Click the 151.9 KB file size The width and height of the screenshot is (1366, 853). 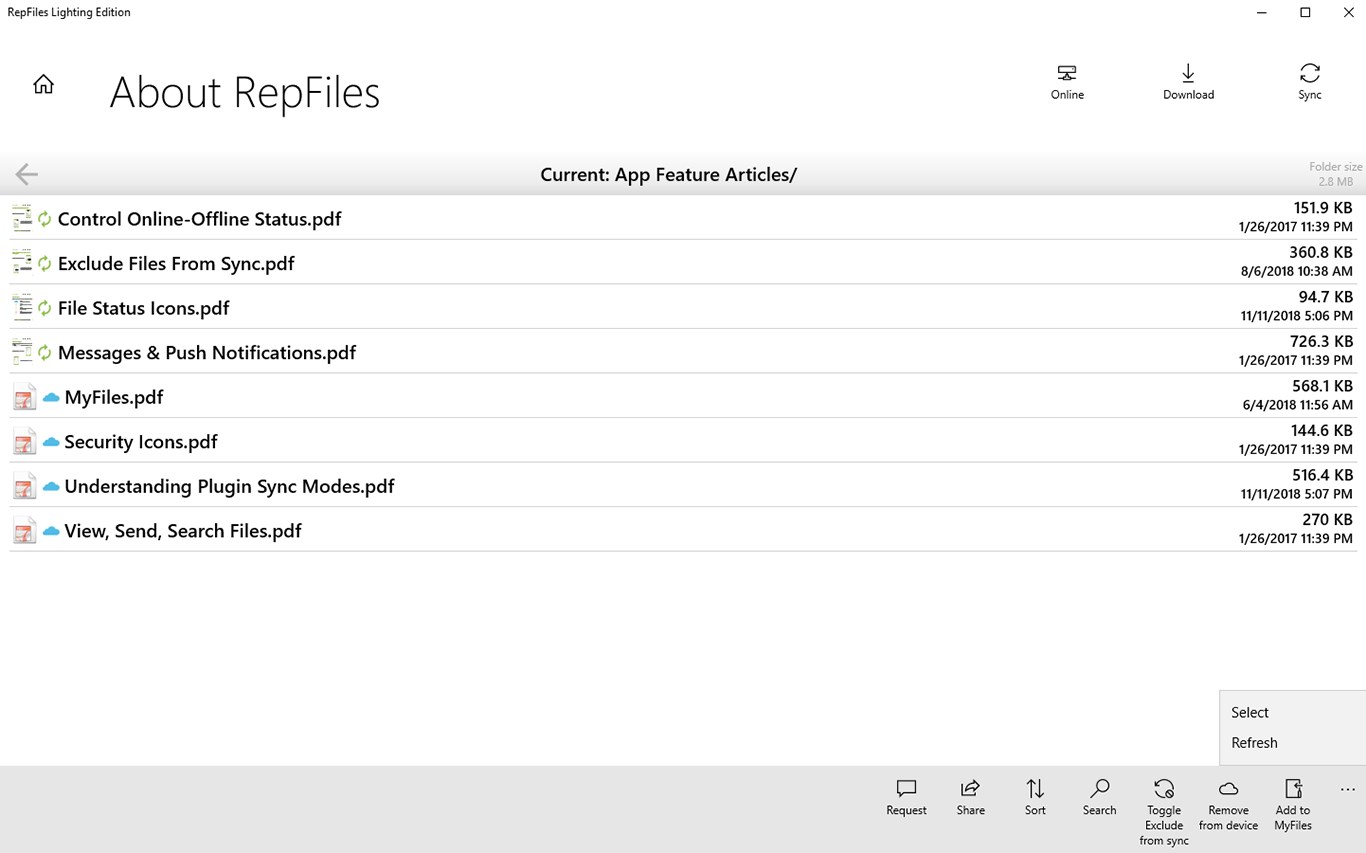[1323, 208]
